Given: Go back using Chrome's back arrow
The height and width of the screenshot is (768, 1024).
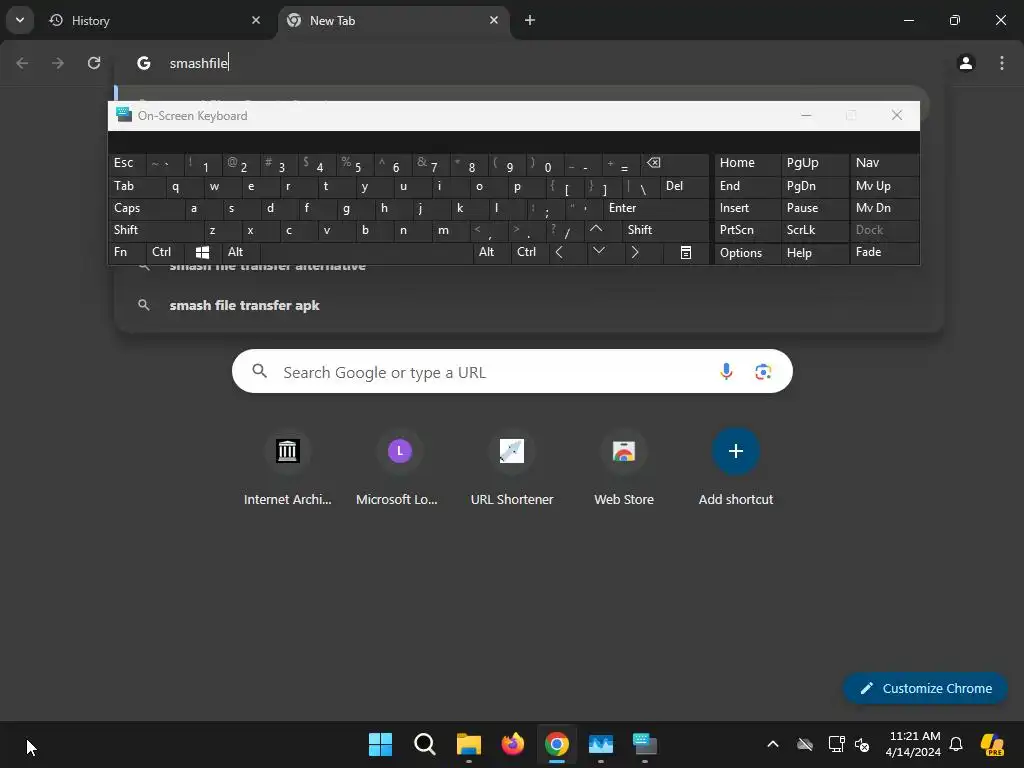Looking at the screenshot, I should click(x=22, y=63).
